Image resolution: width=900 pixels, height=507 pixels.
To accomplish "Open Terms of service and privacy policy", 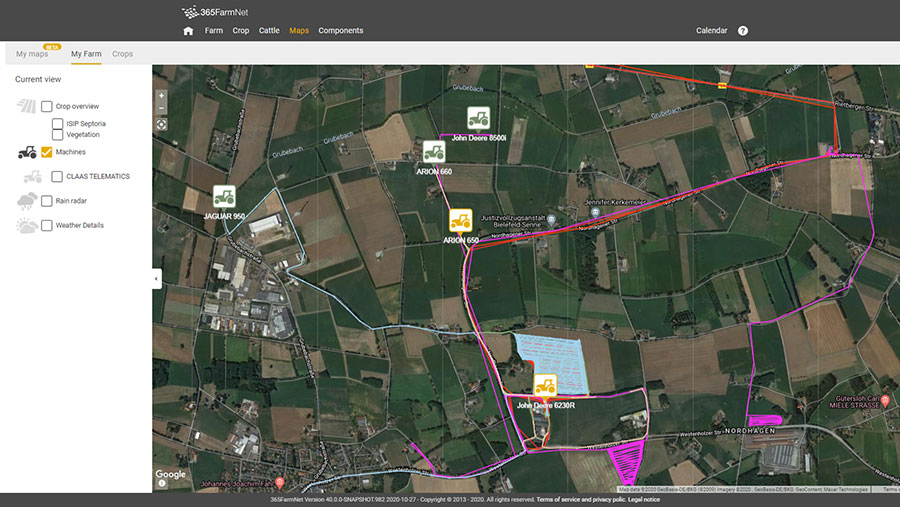I will (581, 500).
